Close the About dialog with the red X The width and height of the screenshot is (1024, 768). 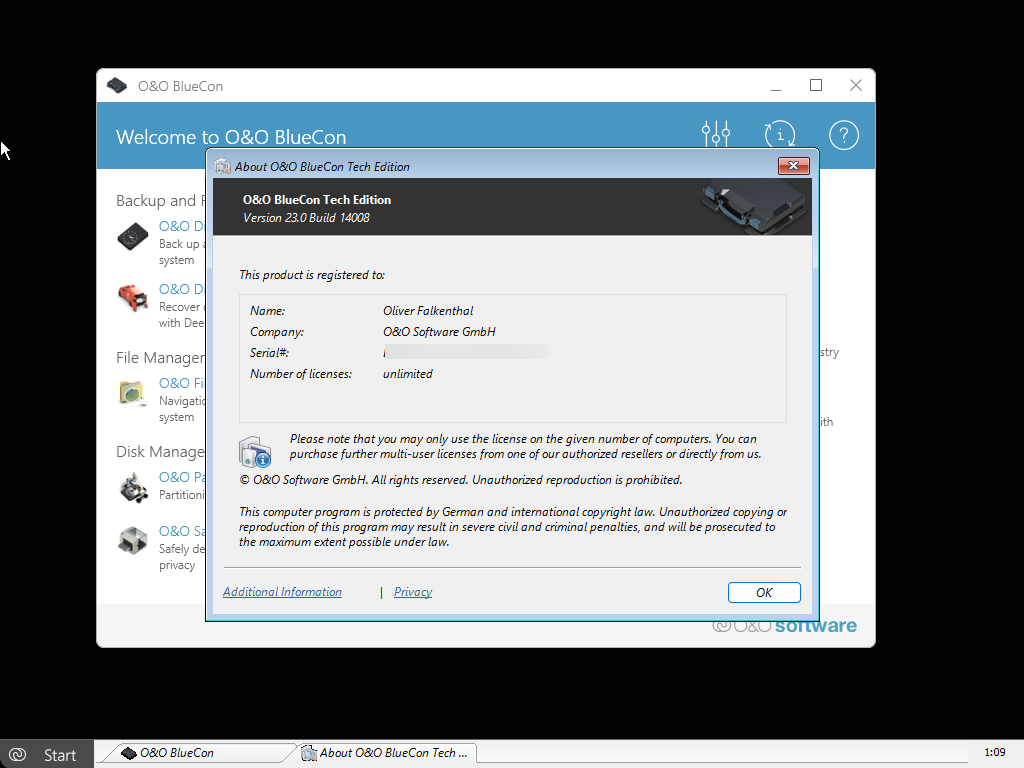(x=793, y=166)
